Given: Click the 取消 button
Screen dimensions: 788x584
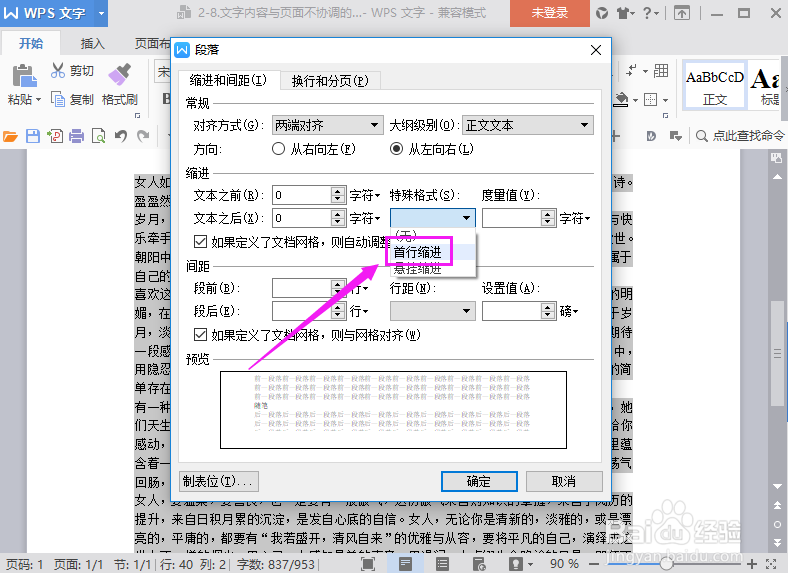Looking at the screenshot, I should click(564, 481).
